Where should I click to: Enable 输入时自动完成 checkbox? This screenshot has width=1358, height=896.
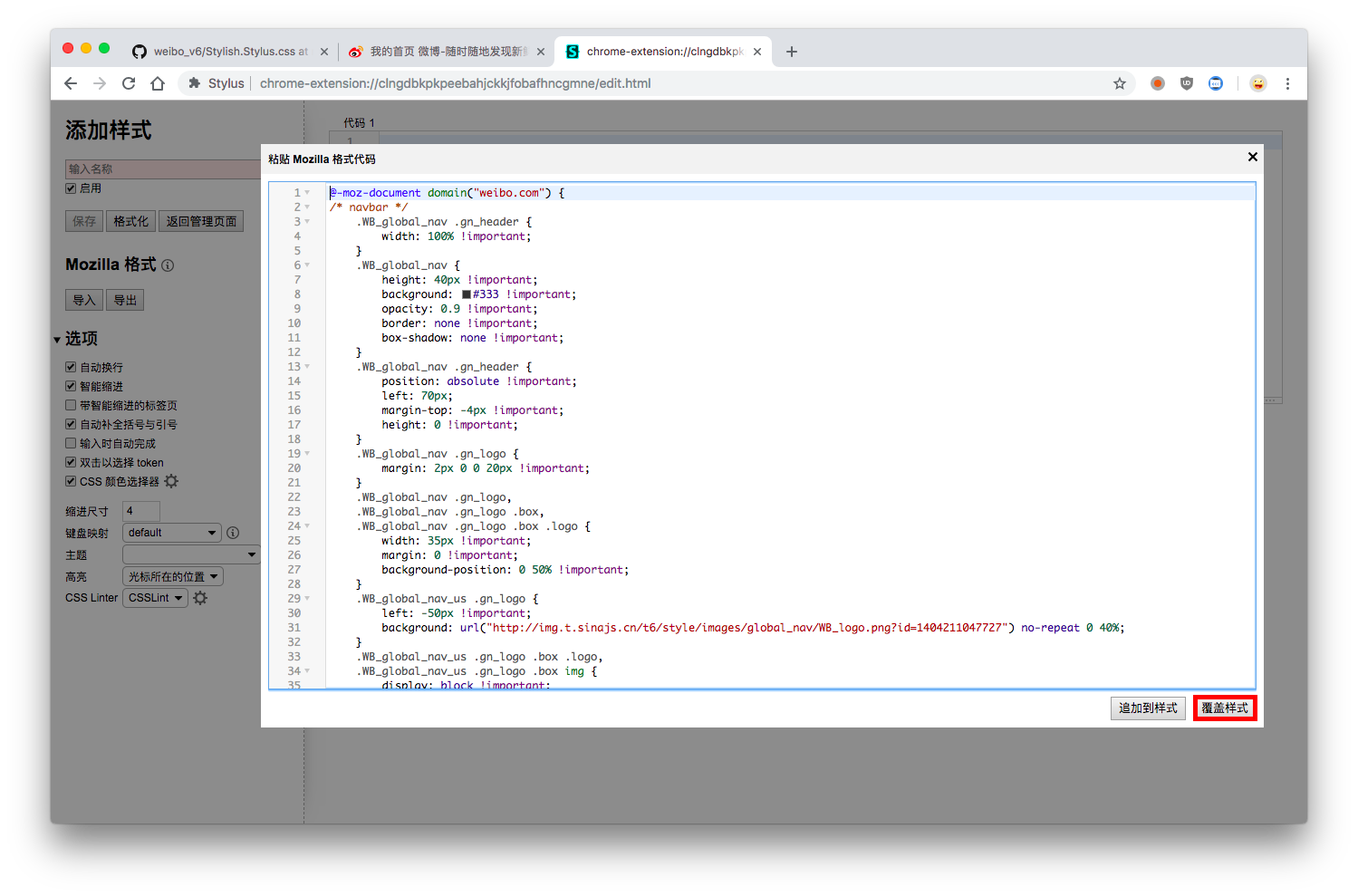point(71,443)
